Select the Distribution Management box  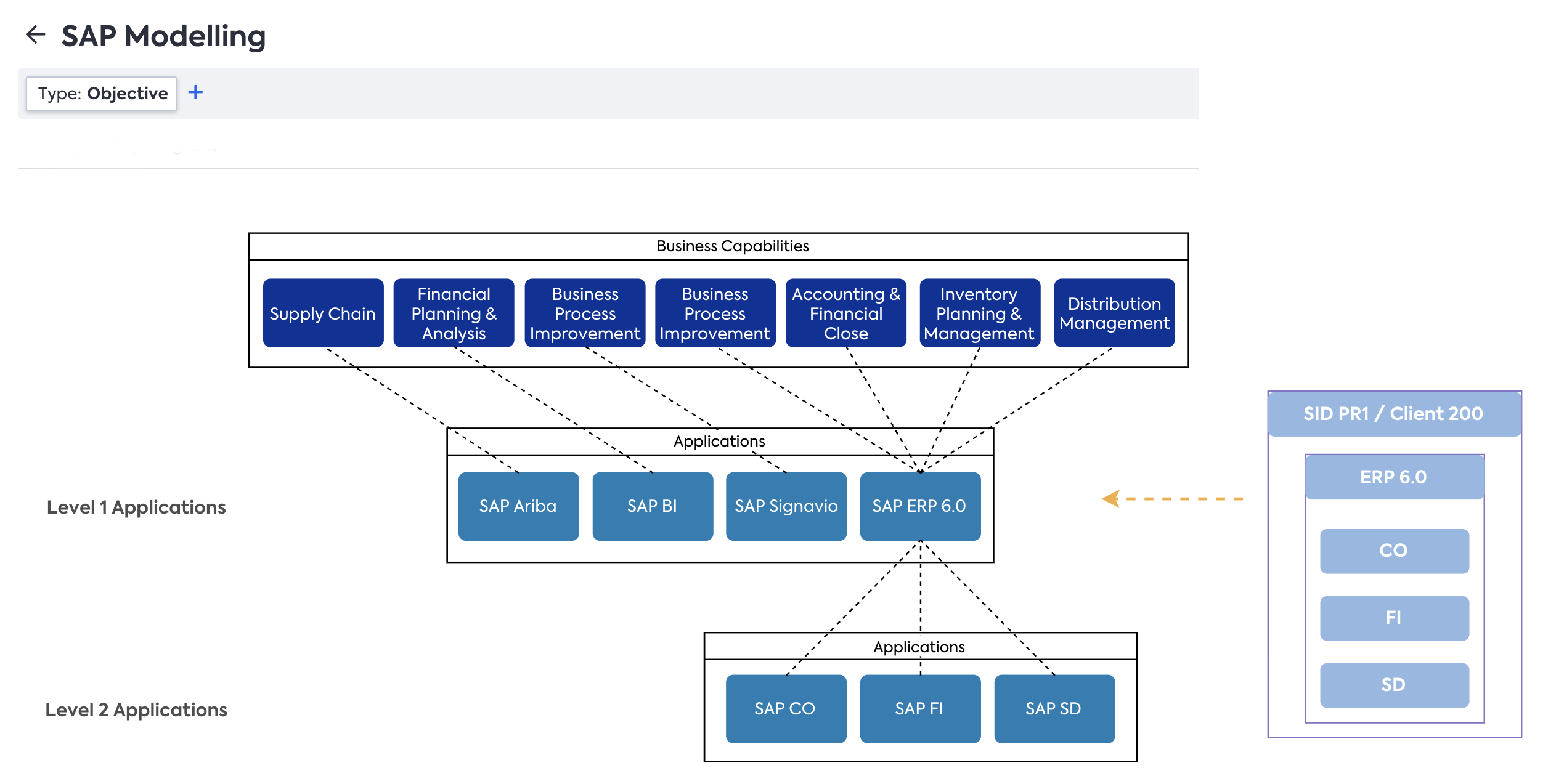[1114, 313]
